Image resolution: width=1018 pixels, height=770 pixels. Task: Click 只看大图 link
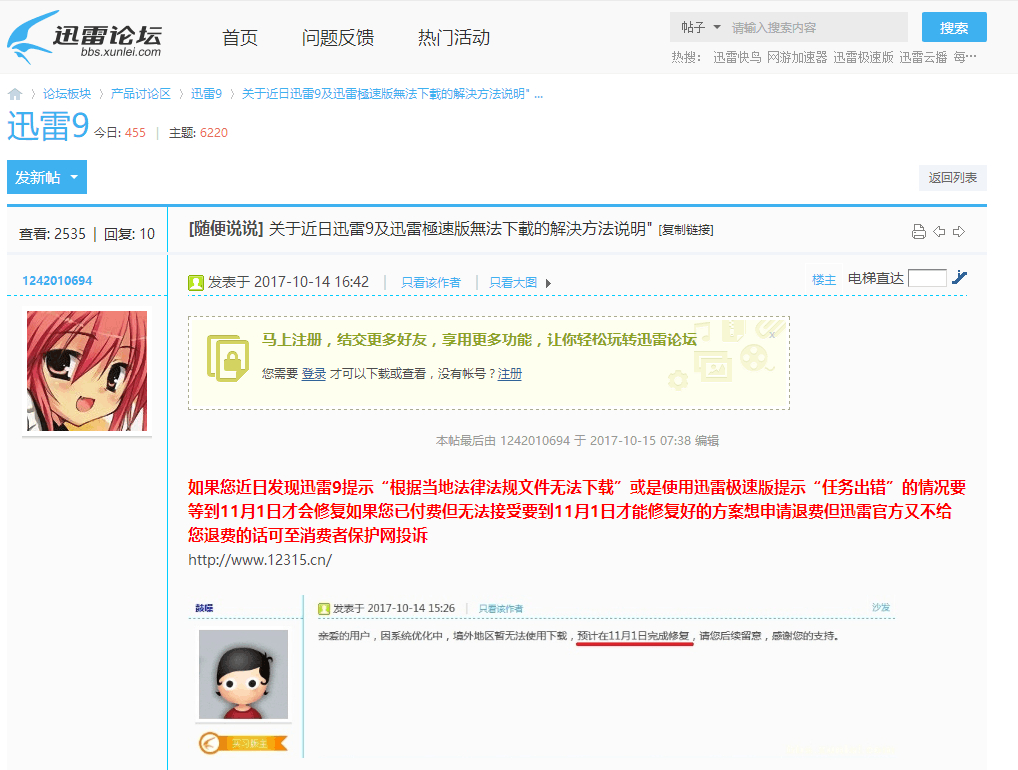click(x=513, y=282)
